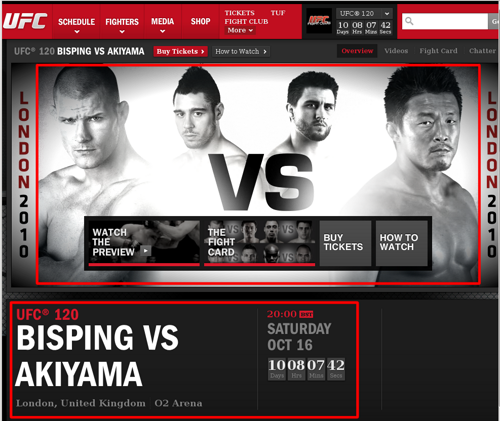The image size is (500, 421).
Task: Open the More dropdown in header
Action: (x=240, y=30)
